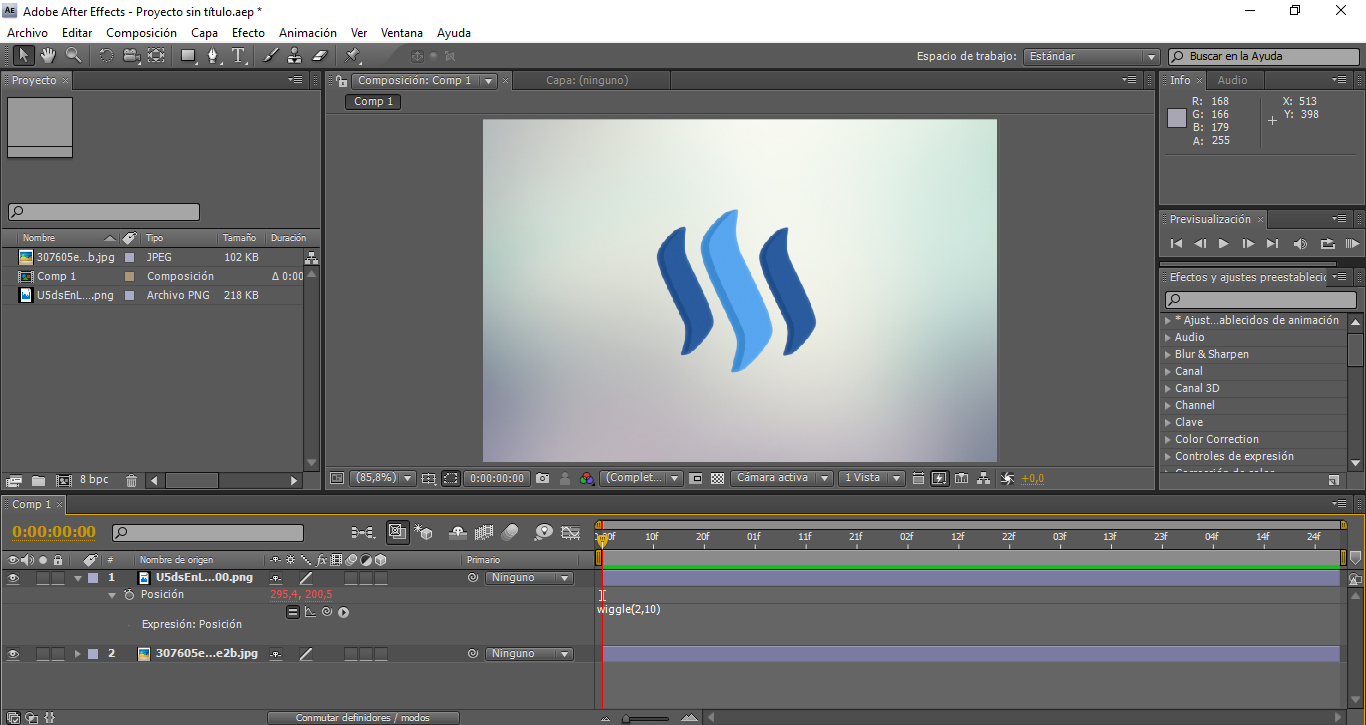
Task: Open the magnification 85,8% dropdown
Action: tap(382, 478)
